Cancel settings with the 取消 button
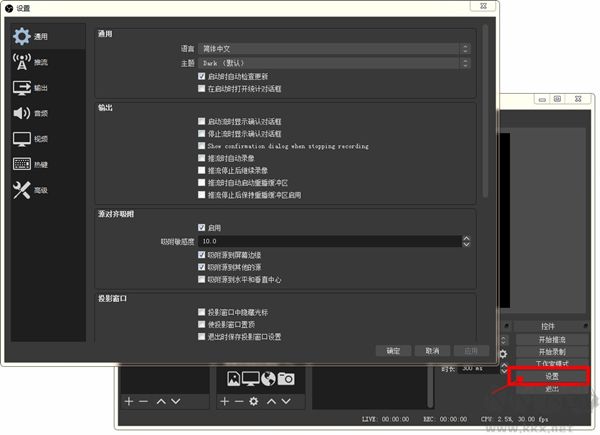Screen dimensions: 600x435 coord(432,351)
